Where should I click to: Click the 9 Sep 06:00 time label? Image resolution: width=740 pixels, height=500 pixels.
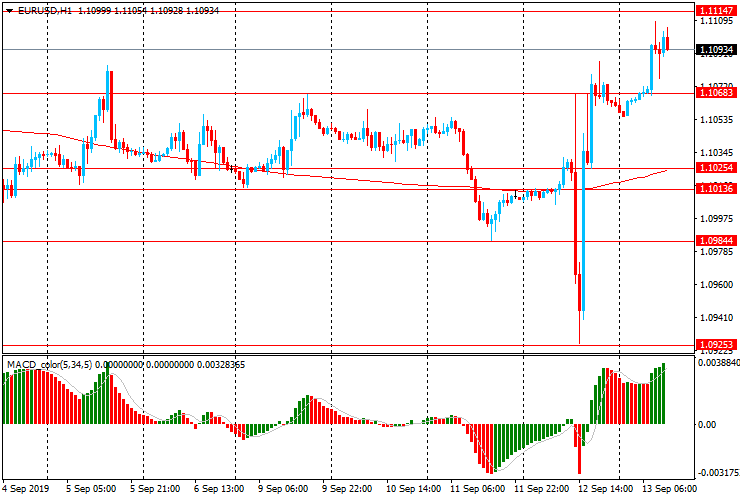(x=282, y=490)
